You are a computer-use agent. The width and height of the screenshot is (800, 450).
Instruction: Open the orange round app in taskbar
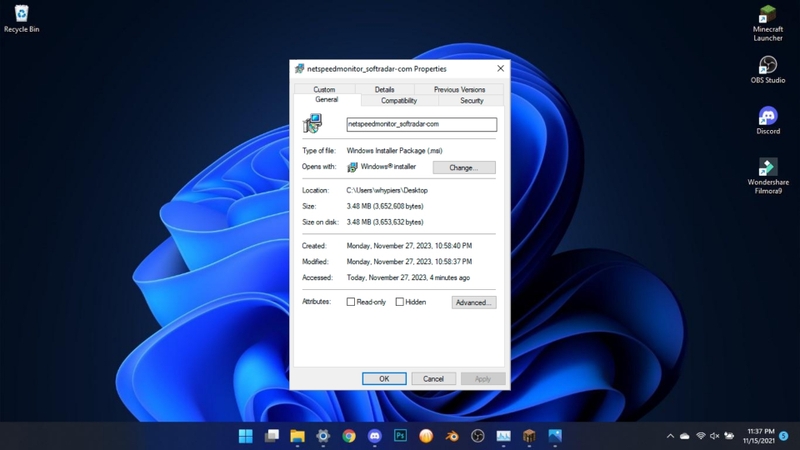pos(426,436)
